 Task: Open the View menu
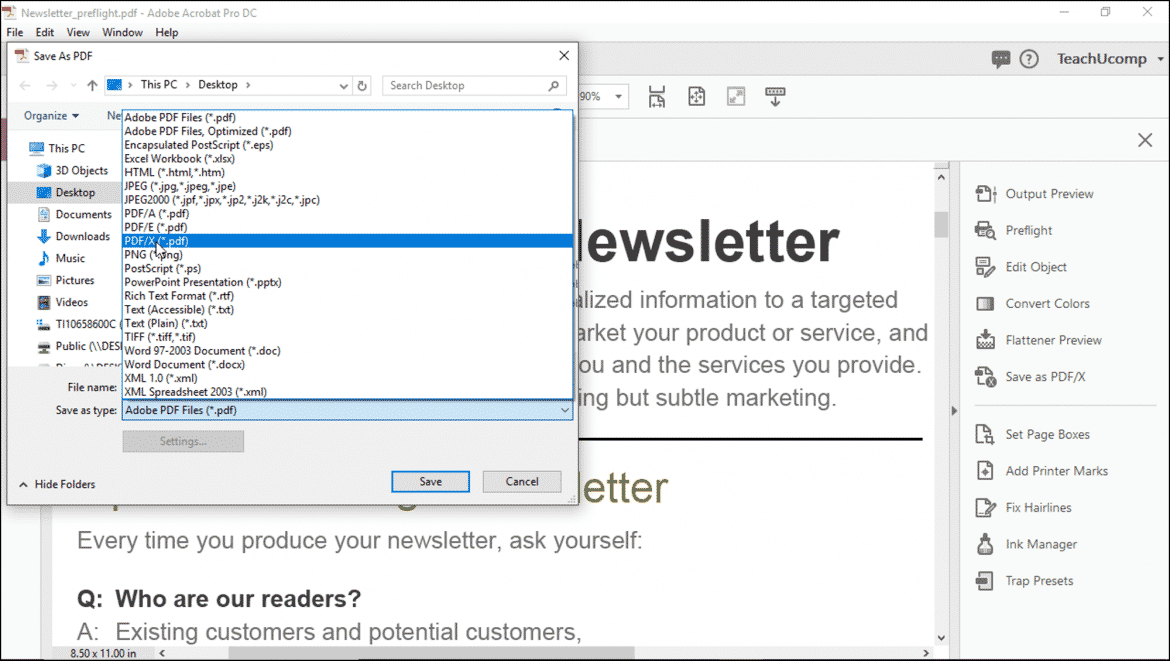pyautogui.click(x=77, y=31)
